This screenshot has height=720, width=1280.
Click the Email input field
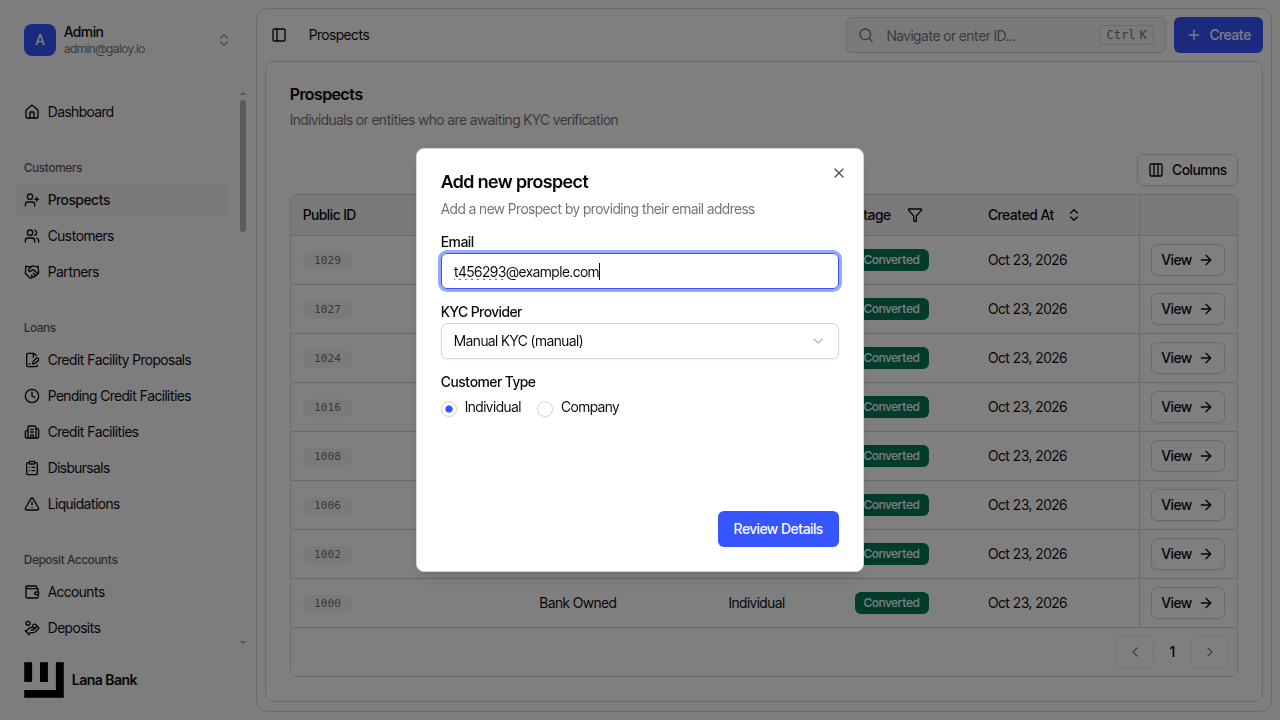pos(640,271)
